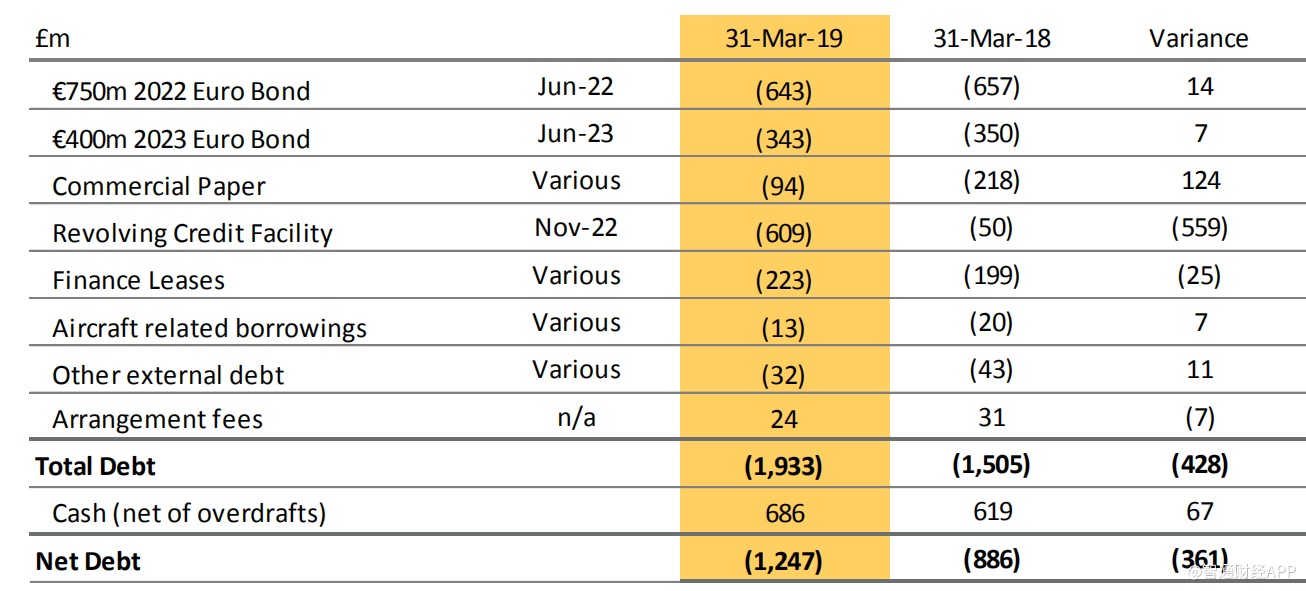Select the Variance column header
This screenshot has height=591, width=1306.
tap(1198, 39)
